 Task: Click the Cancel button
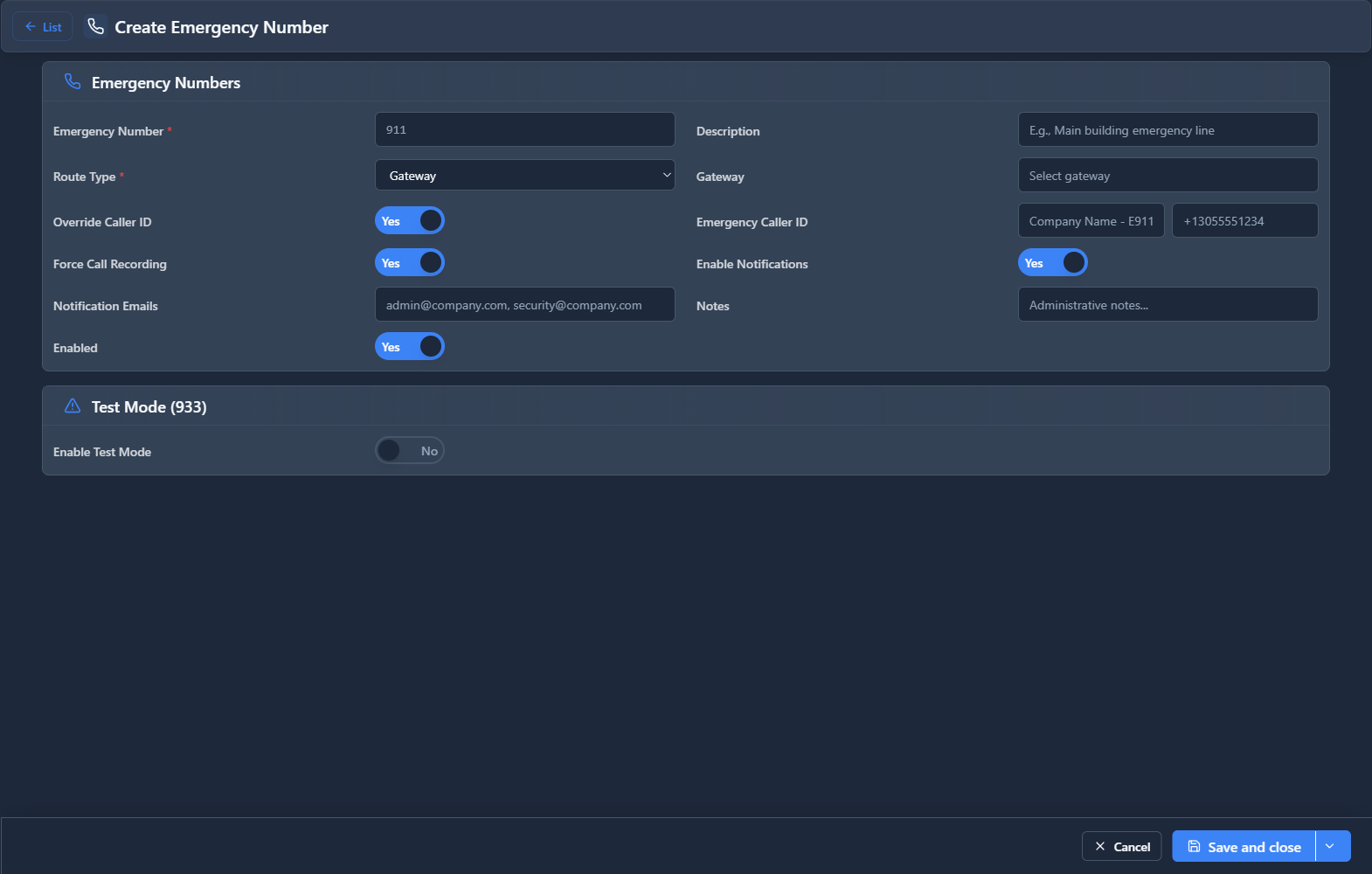(x=1122, y=846)
